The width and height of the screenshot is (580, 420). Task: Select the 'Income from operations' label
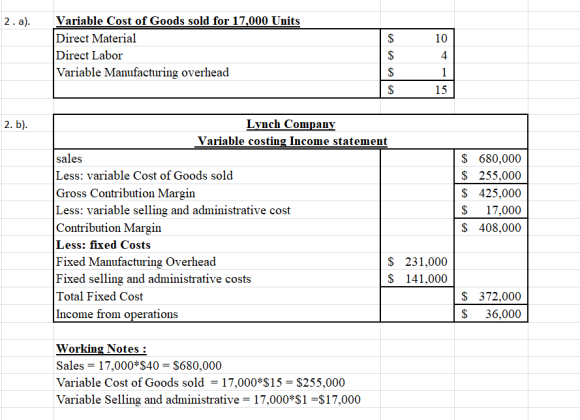117,314
